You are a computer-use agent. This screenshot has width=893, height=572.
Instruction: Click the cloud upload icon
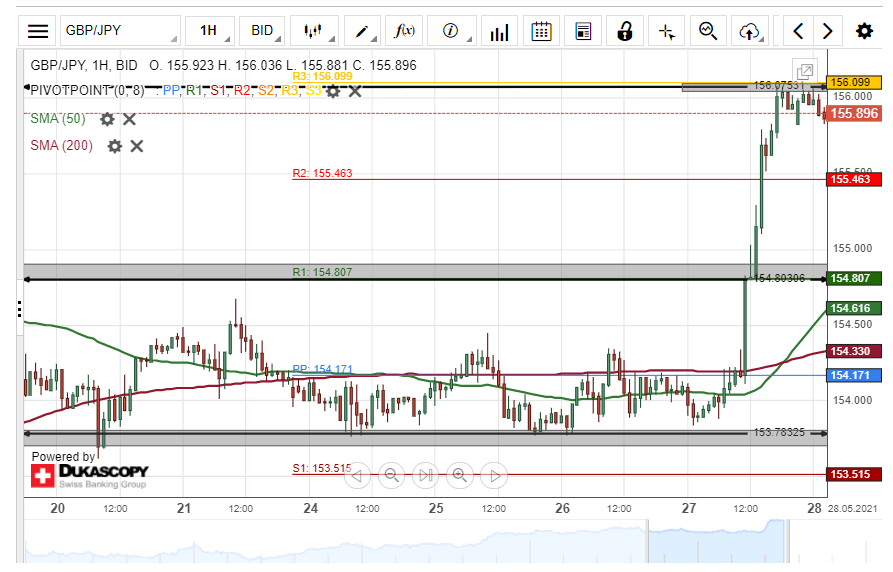[749, 31]
